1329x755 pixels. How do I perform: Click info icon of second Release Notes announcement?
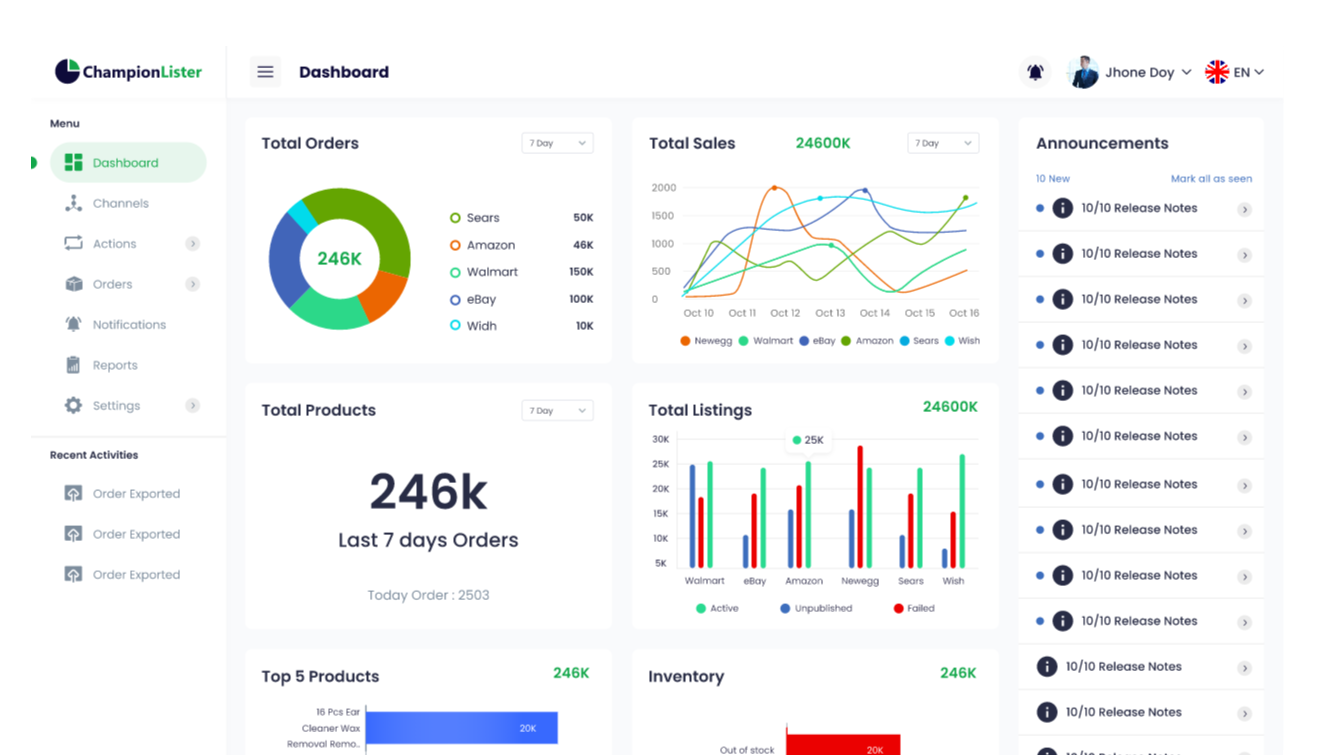tap(1063, 254)
